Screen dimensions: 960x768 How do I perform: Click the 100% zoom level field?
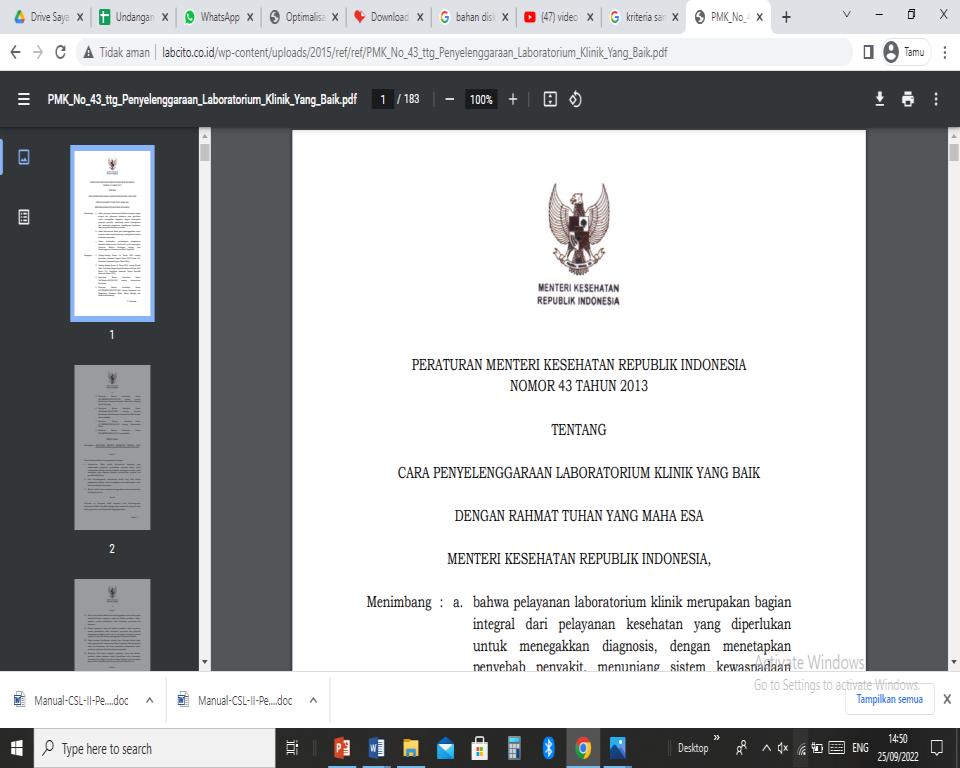481,99
